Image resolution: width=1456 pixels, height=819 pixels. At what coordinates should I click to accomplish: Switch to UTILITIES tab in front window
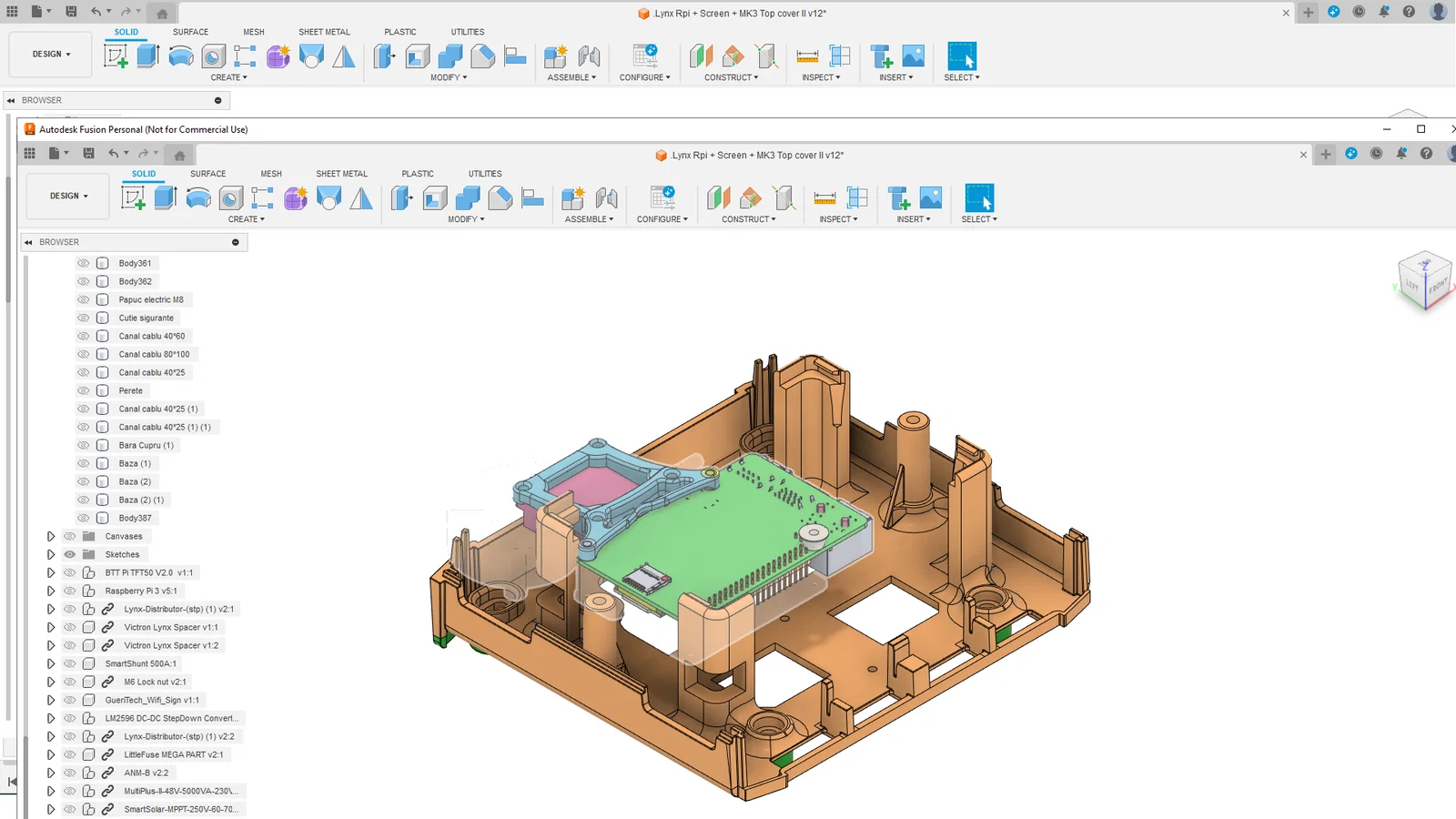(x=485, y=174)
